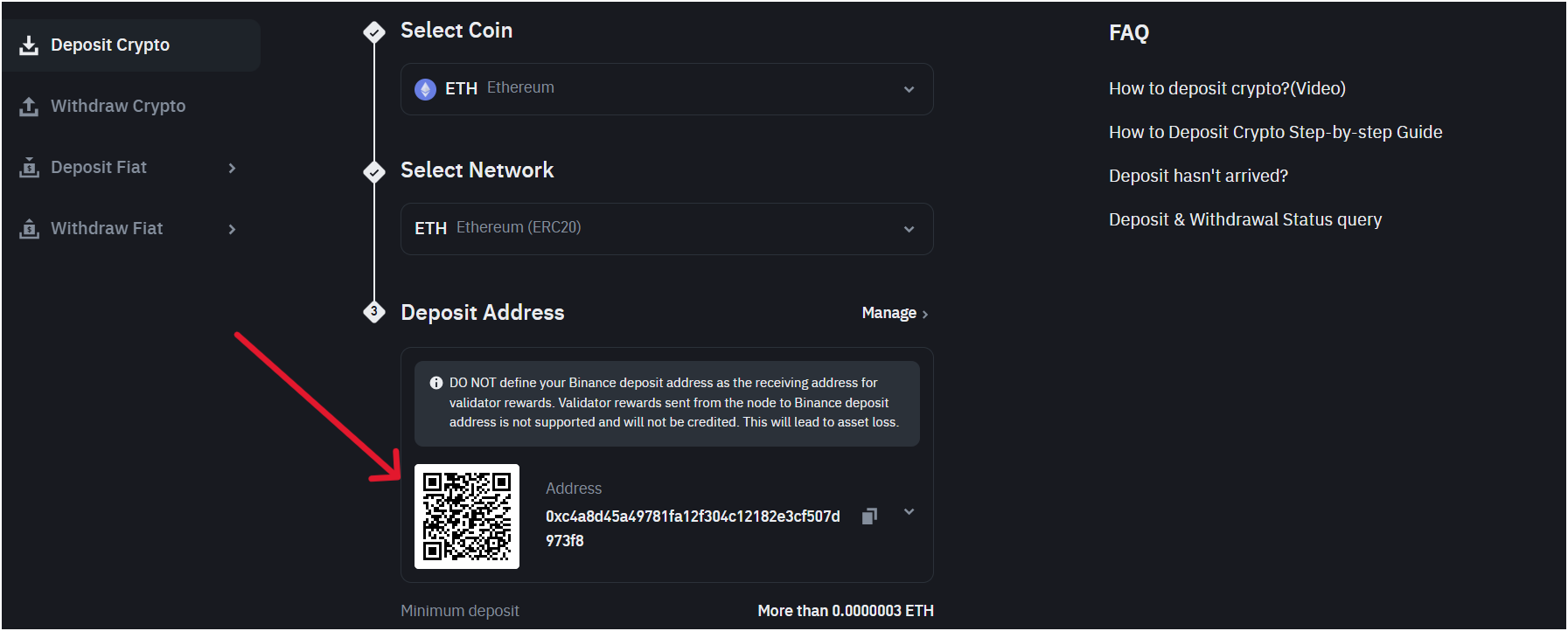Click the Withdraw Crypto upload icon
The height and width of the screenshot is (631, 1568).
click(29, 107)
